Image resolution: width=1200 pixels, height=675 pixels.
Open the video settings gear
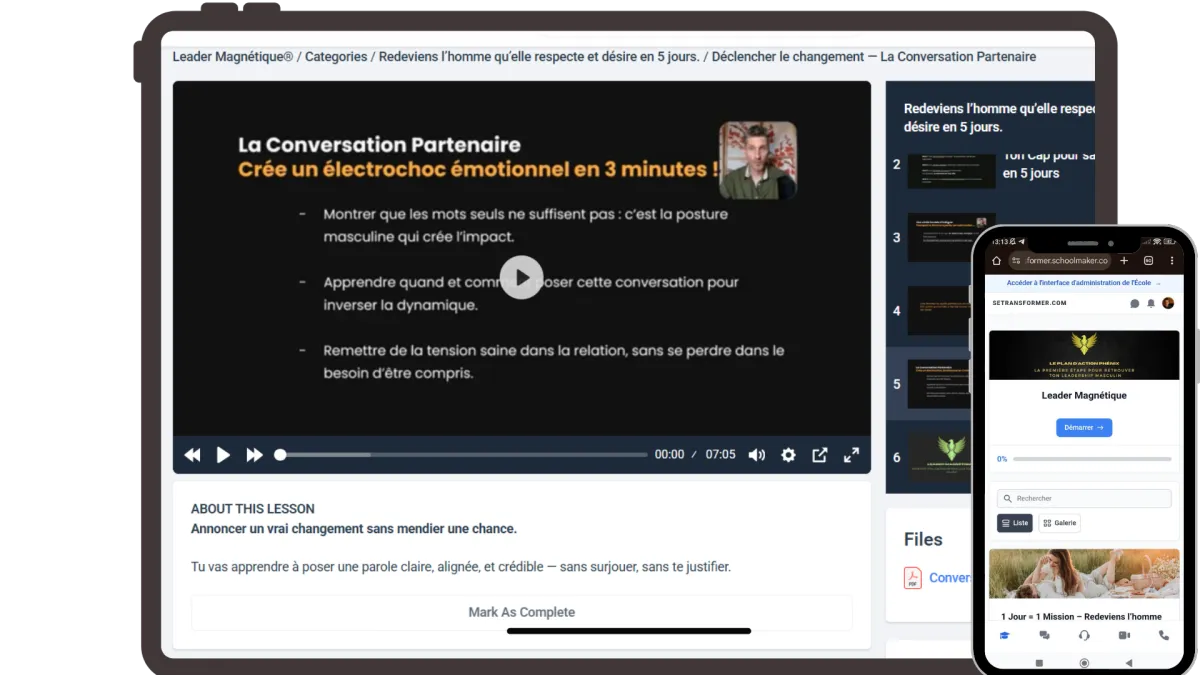(x=788, y=455)
